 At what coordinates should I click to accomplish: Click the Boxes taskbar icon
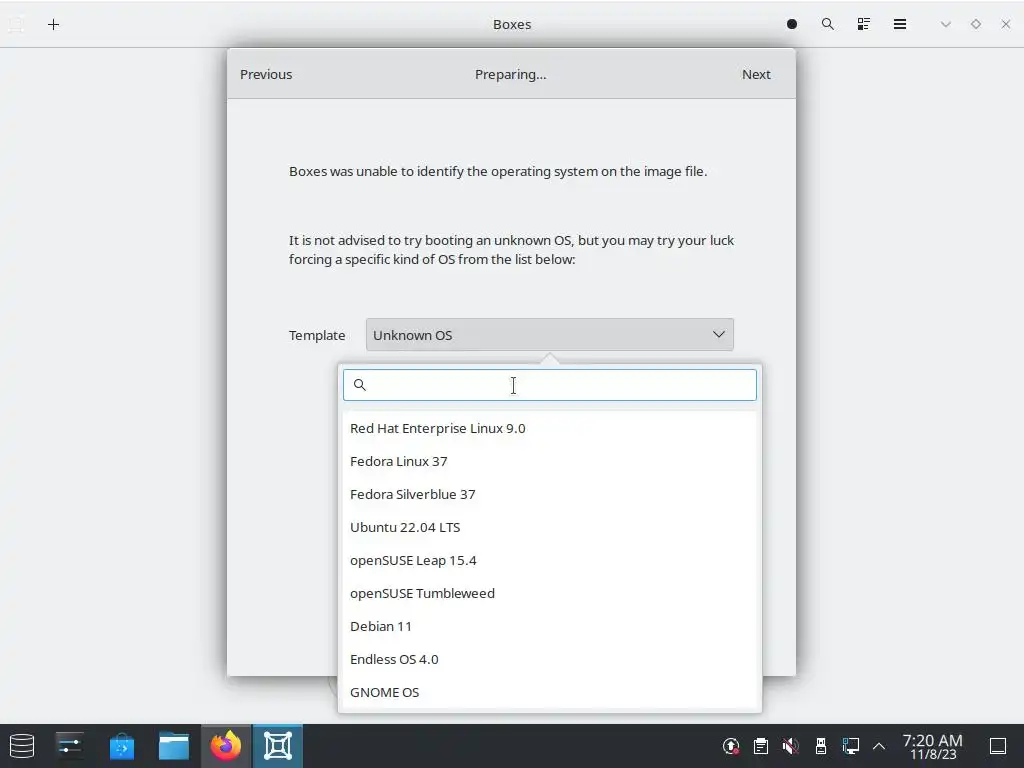[x=278, y=746]
